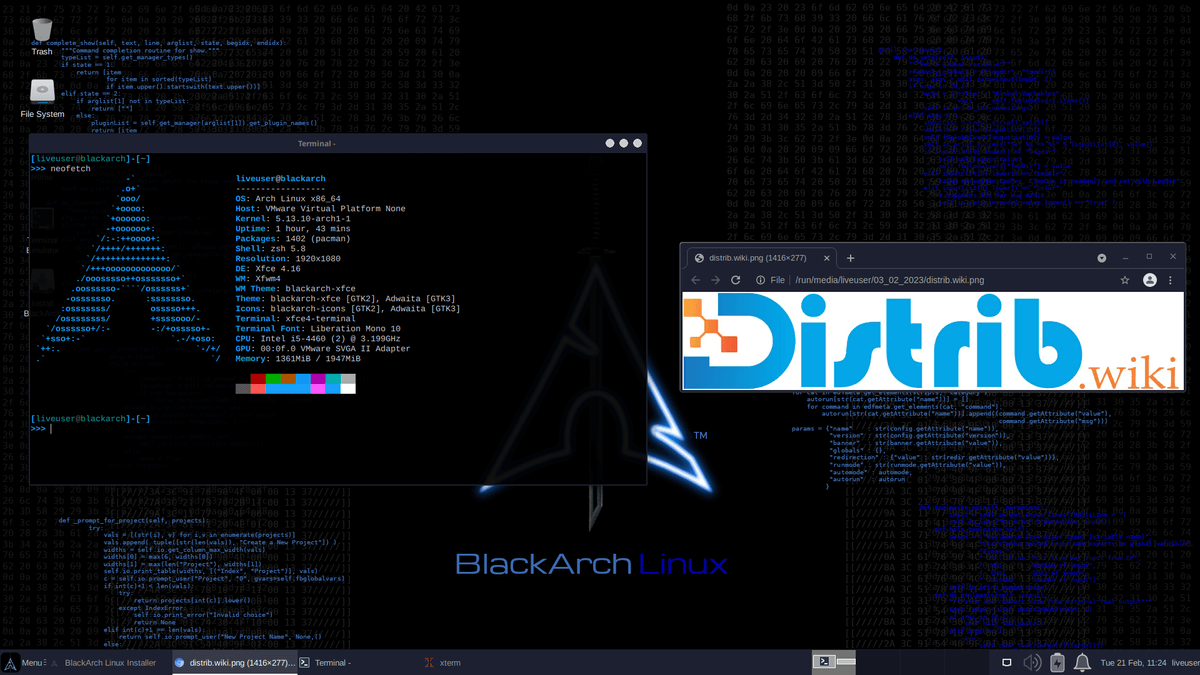The height and width of the screenshot is (675, 1200).
Task: Click the 'Terminal Font: Liberation Mono 10' line
Action: coord(318,329)
